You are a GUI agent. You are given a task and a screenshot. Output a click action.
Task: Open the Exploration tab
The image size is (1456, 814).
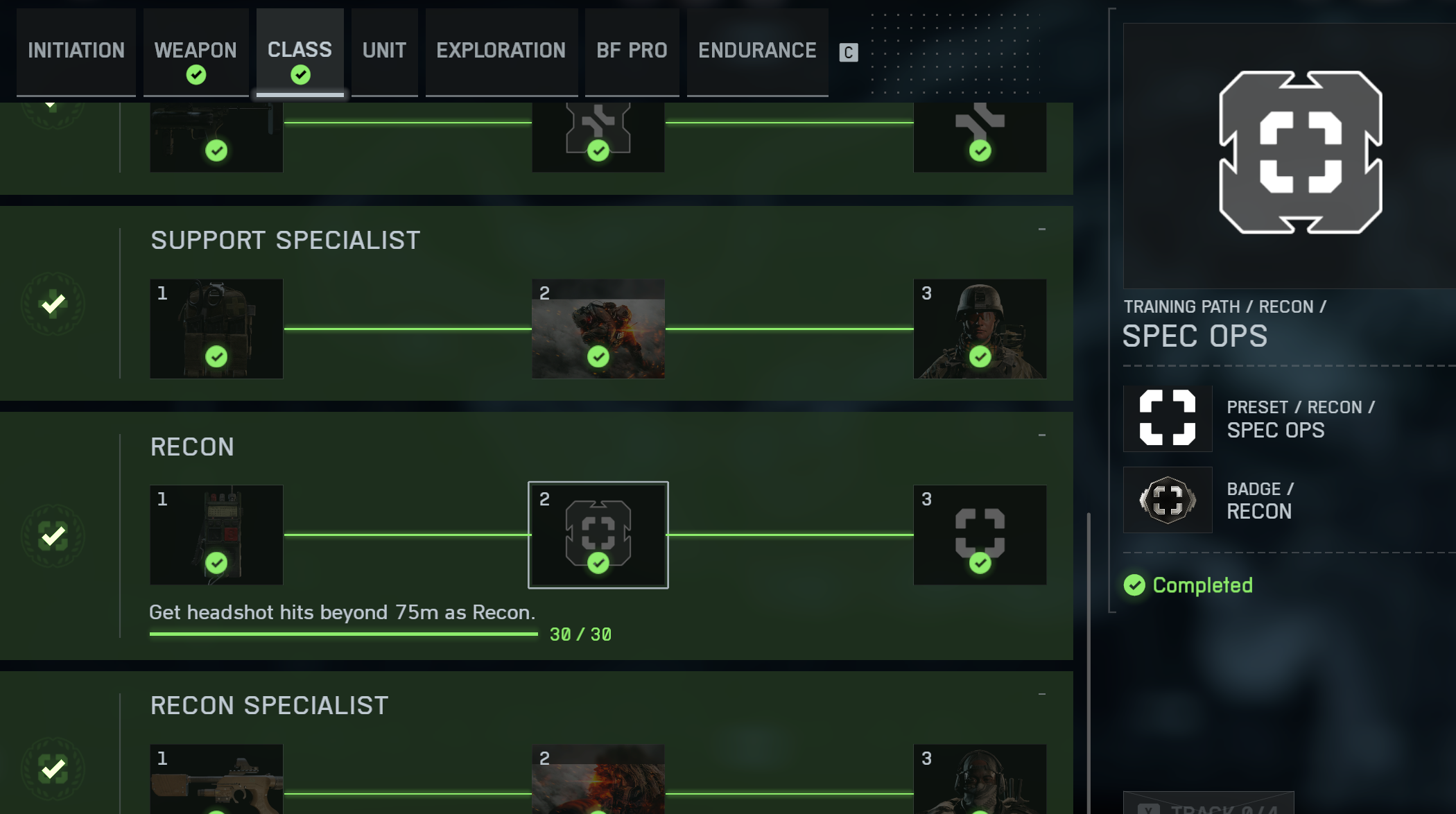501,53
